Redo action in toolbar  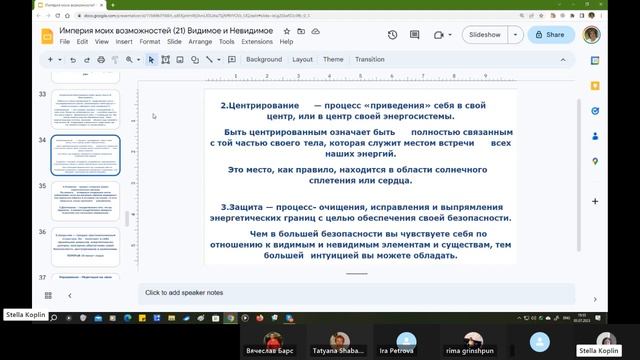pos(87,60)
